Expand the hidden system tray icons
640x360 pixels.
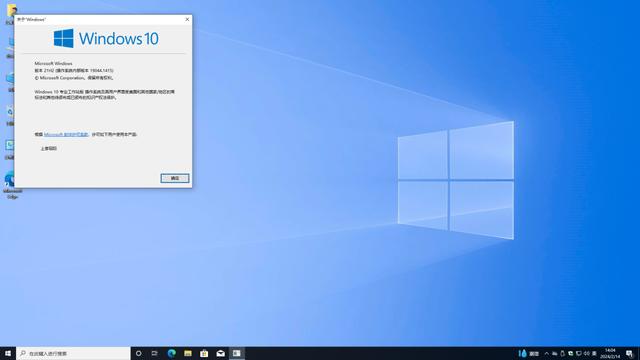pyautogui.click(x=547, y=353)
